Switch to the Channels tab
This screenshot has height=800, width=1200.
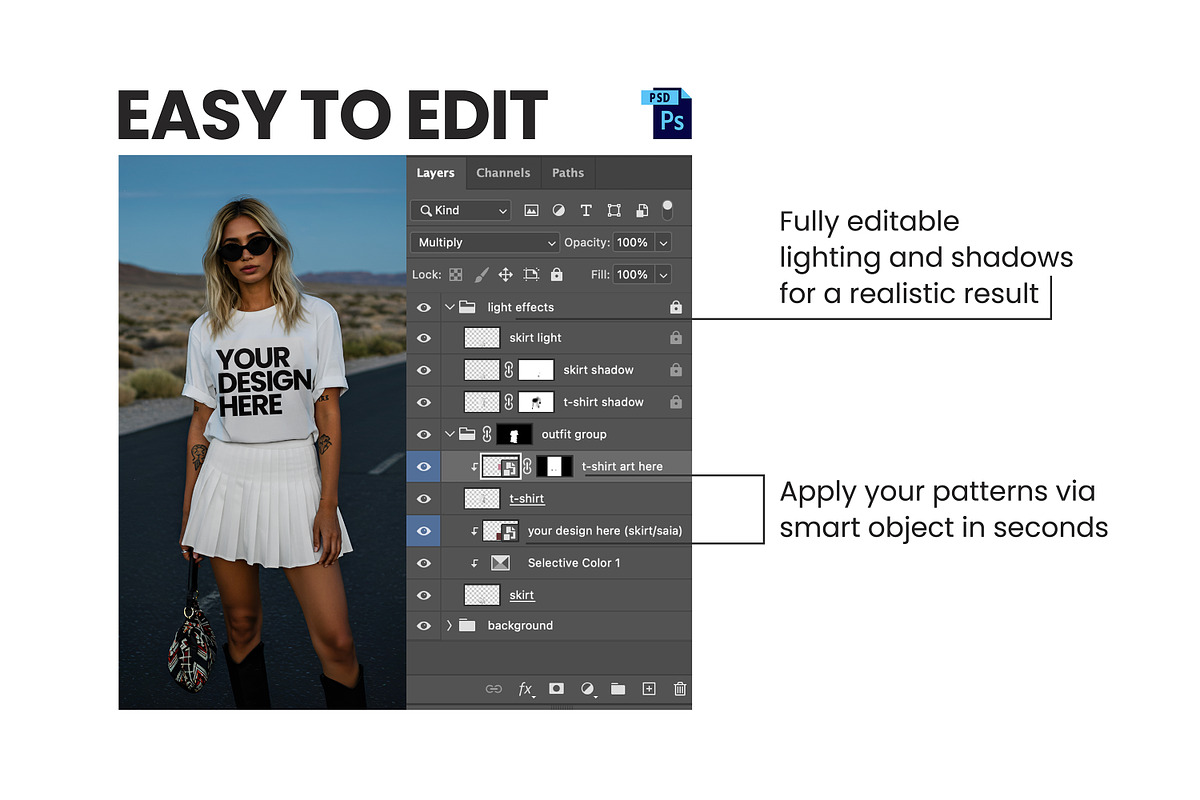tap(503, 173)
